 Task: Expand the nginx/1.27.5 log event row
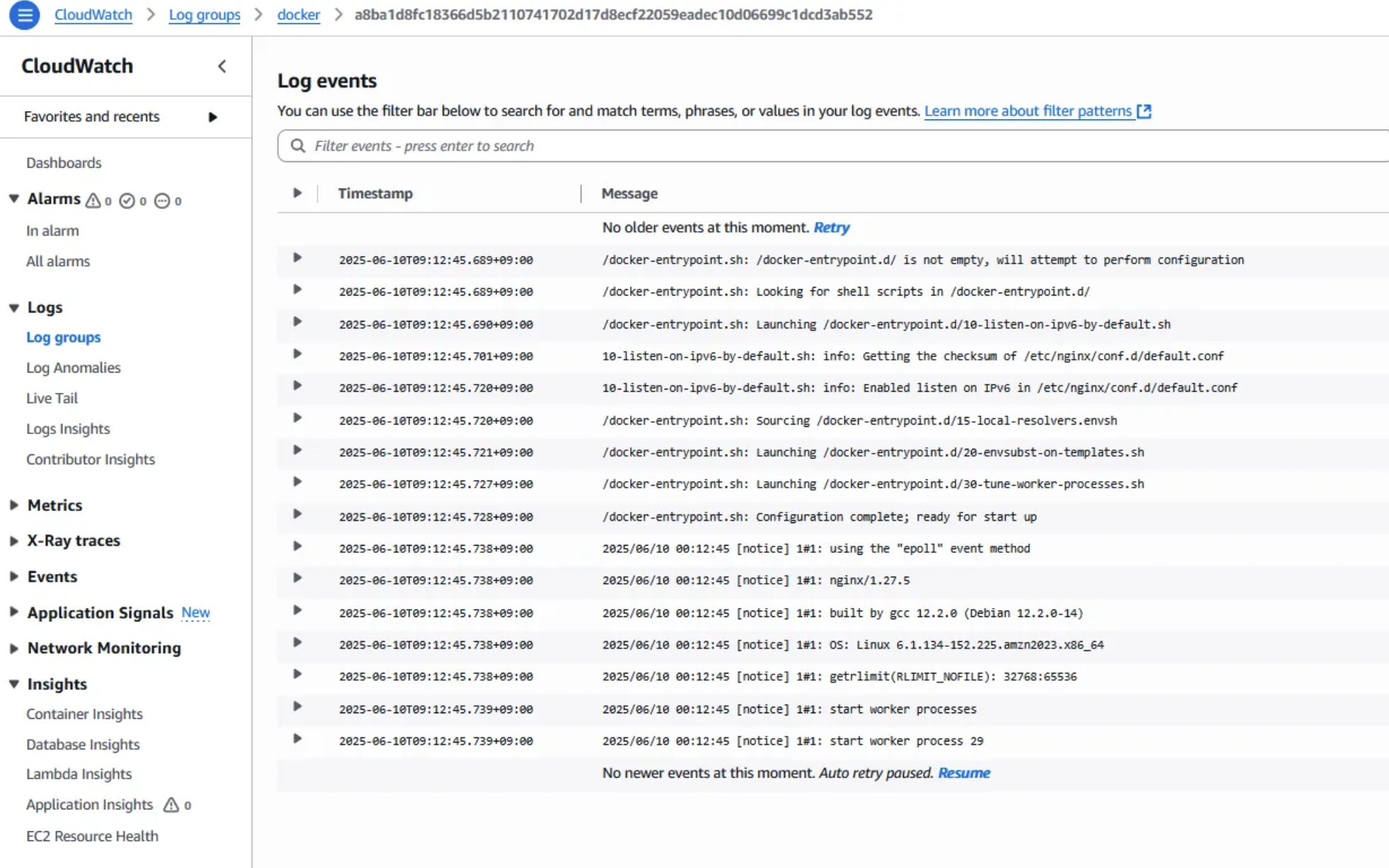297,578
